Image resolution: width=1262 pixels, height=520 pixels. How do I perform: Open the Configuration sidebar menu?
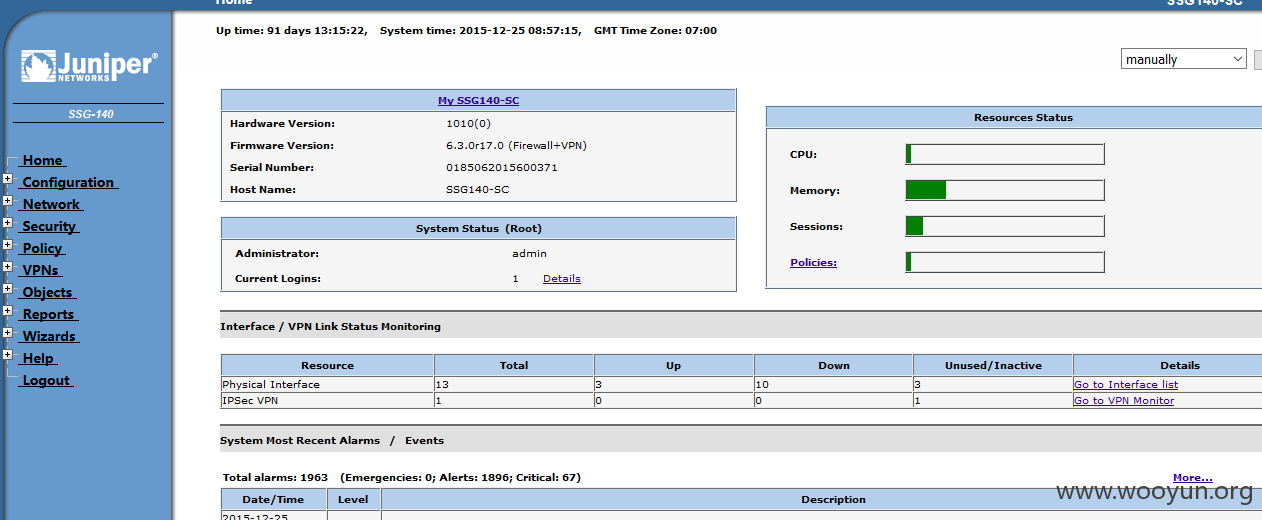[x=68, y=182]
